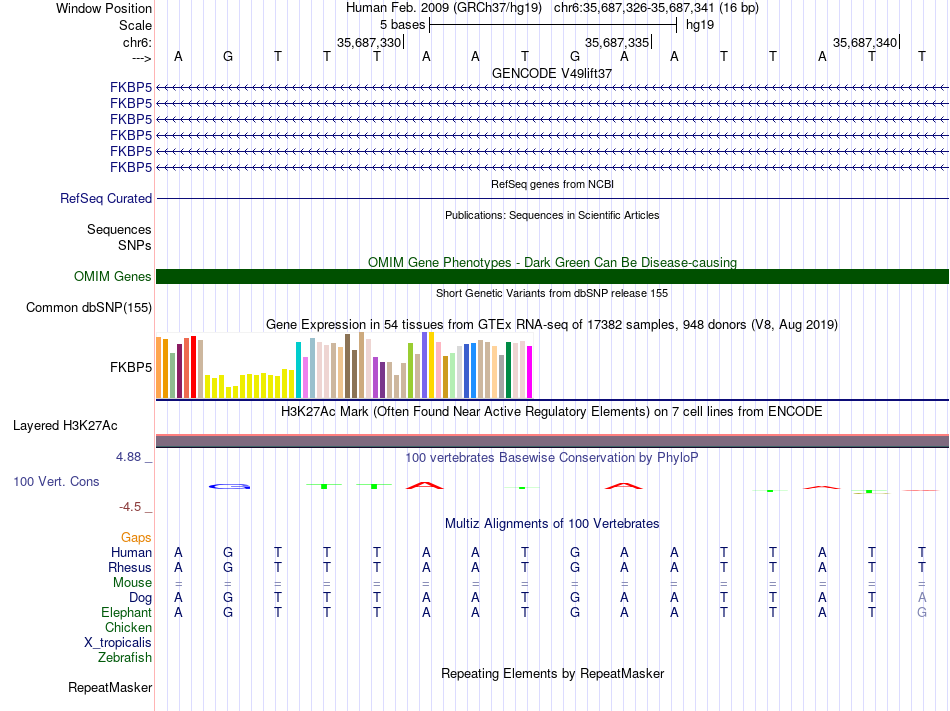Open 'Short Genetic Variants from dbSNP release 155' title
The width and height of the screenshot is (950, 711).
[552, 293]
